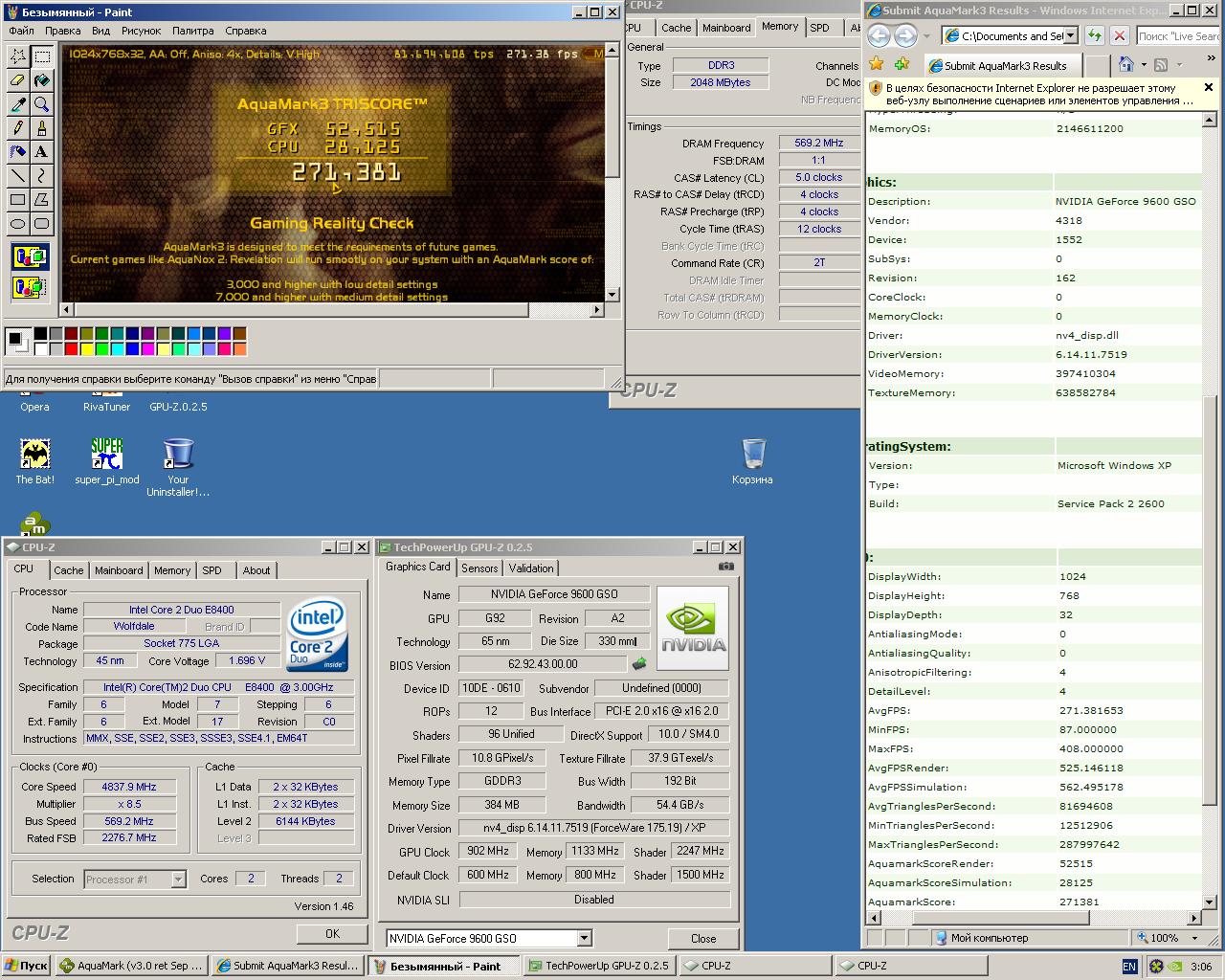Select the rectangular Select tool in Paint
The width and height of the screenshot is (1225, 980).
point(42,56)
